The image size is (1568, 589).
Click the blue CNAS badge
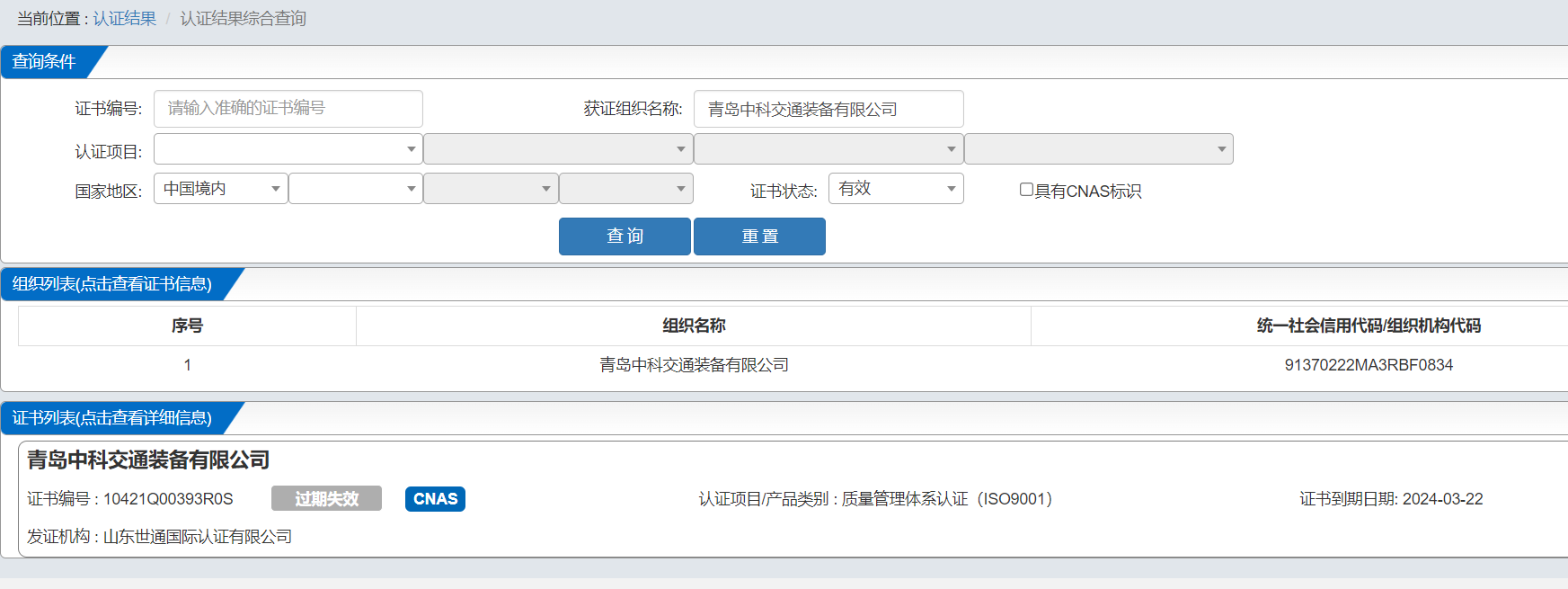[x=435, y=499]
